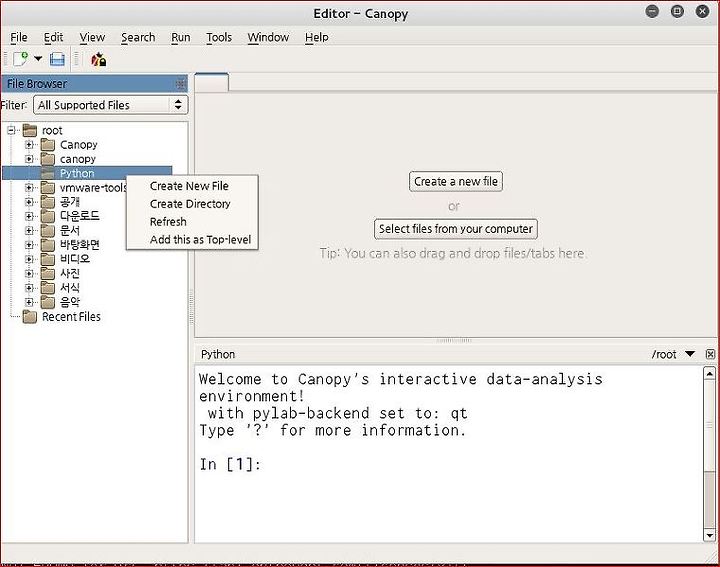This screenshot has height=567, width=720.
Task: Choose Create New File from context menu
Action: point(192,186)
